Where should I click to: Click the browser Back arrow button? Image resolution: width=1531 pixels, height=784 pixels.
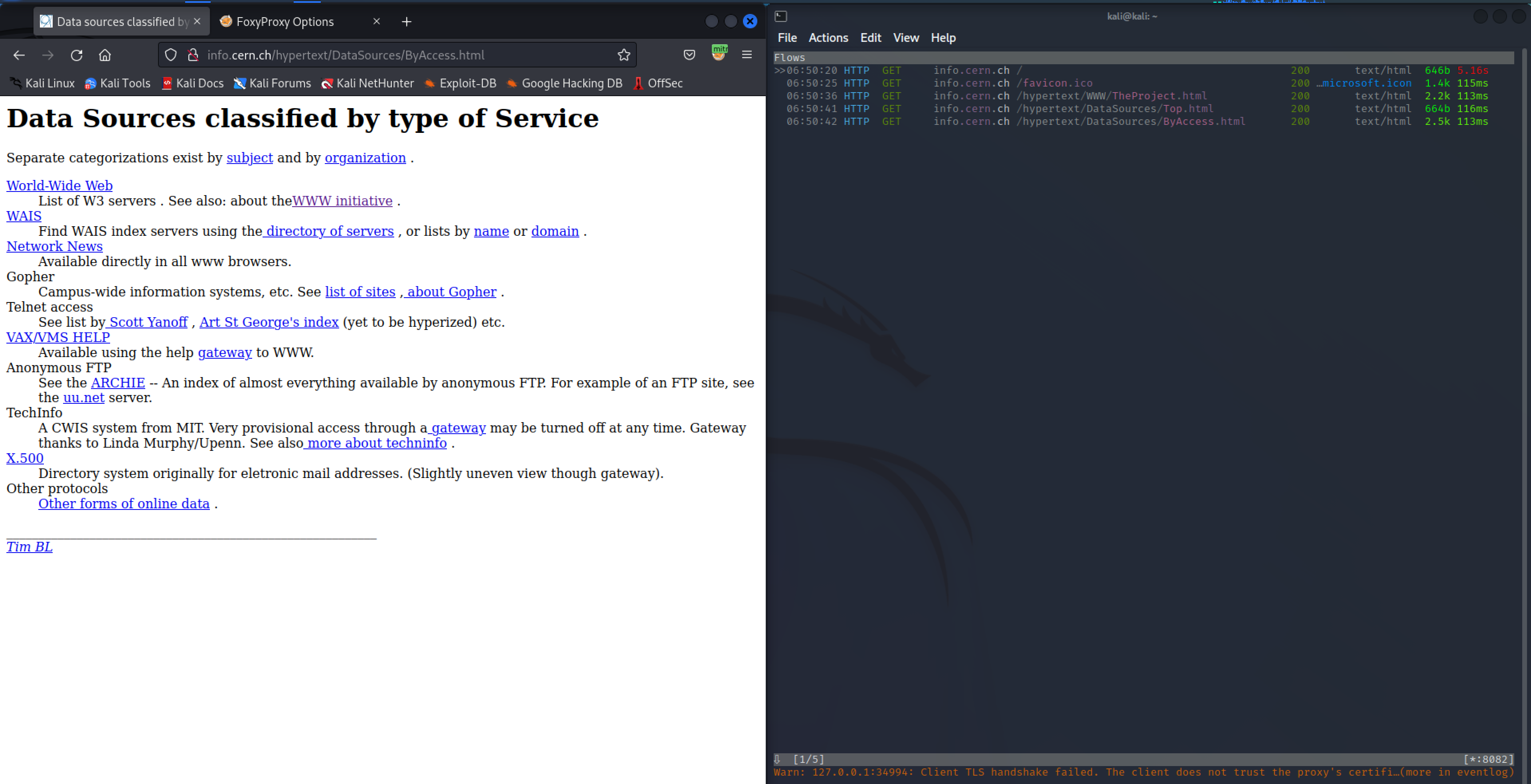coord(19,55)
